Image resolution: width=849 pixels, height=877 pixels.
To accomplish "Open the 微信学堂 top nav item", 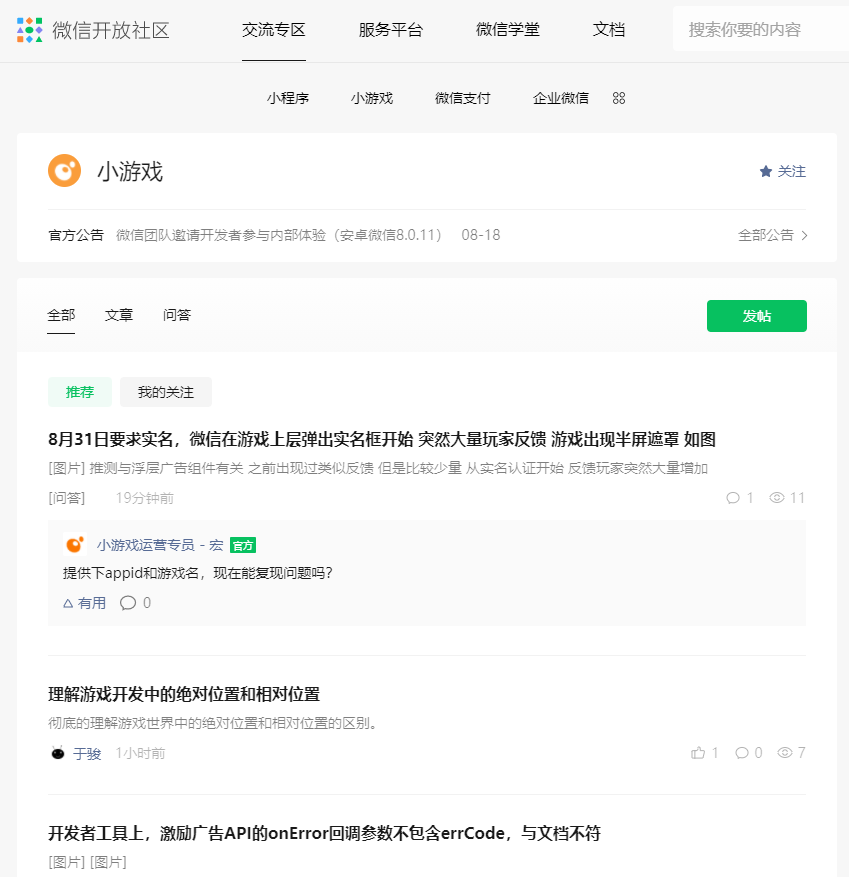I will [x=508, y=30].
